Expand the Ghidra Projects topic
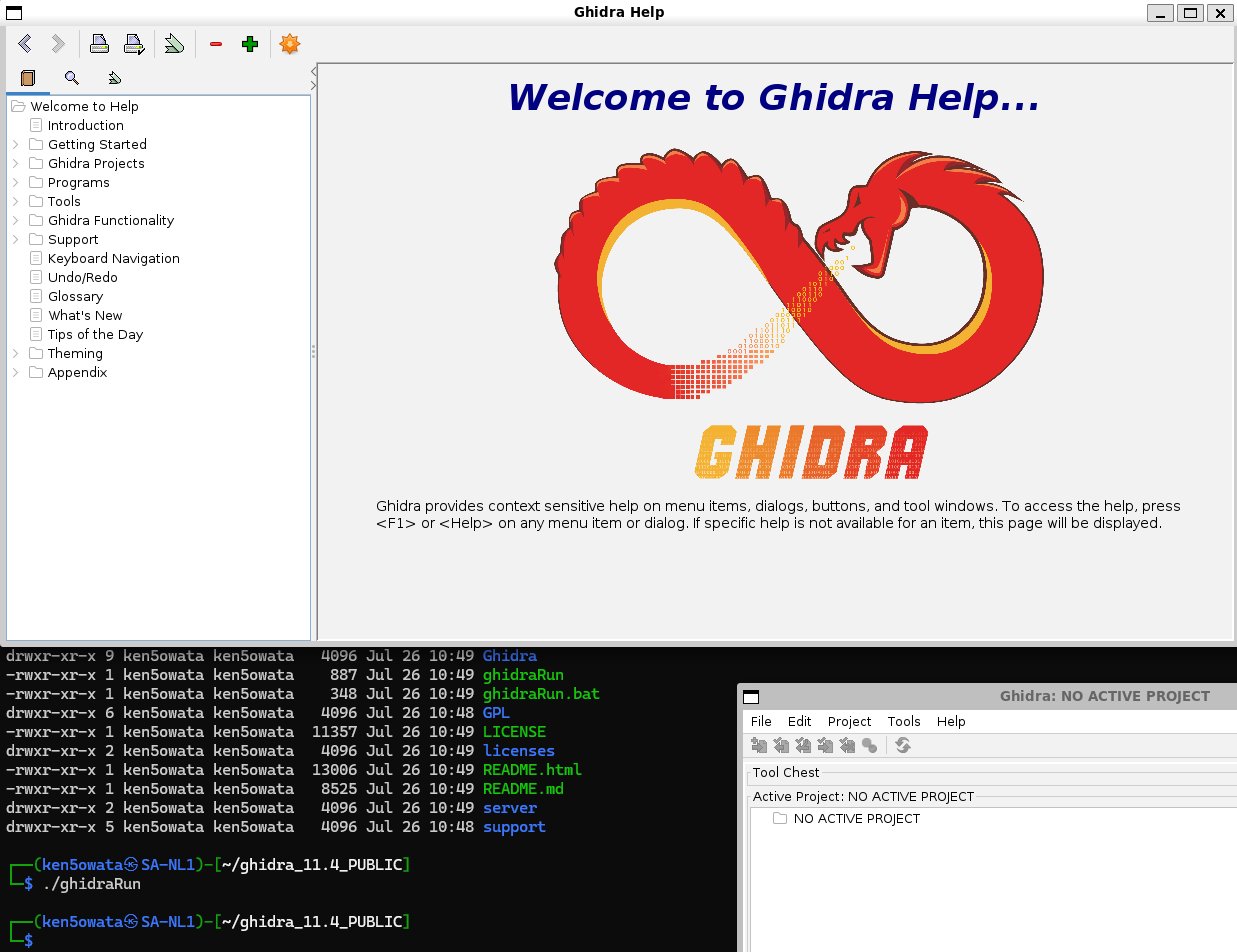 click(x=16, y=163)
